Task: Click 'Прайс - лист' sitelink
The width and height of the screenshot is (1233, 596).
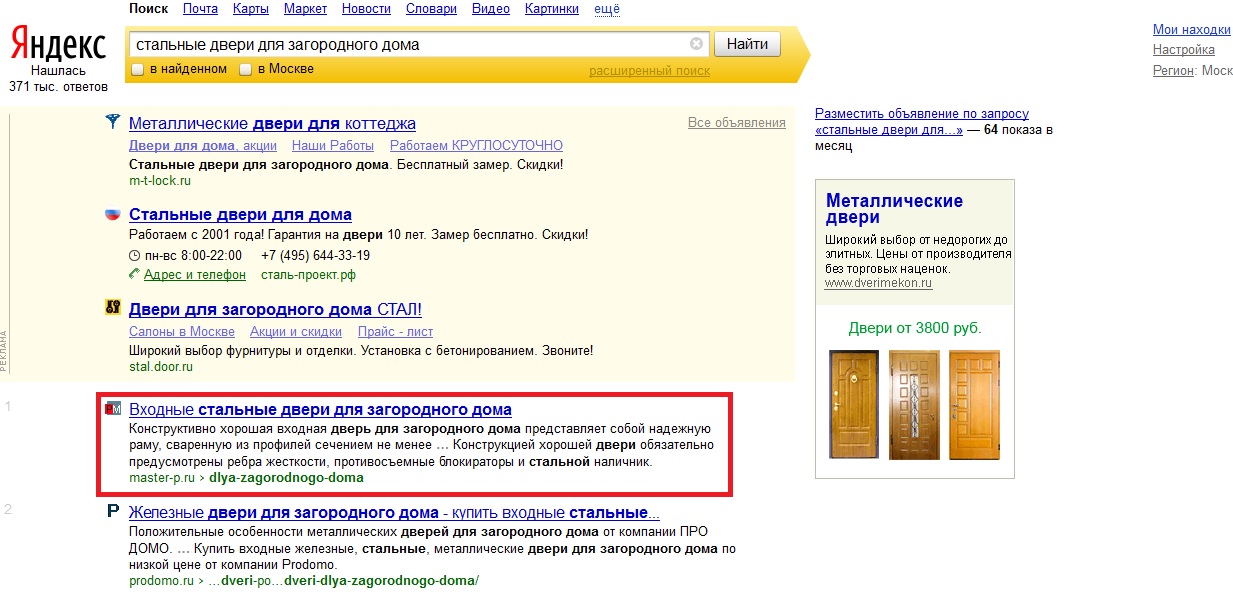Action: click(x=395, y=332)
